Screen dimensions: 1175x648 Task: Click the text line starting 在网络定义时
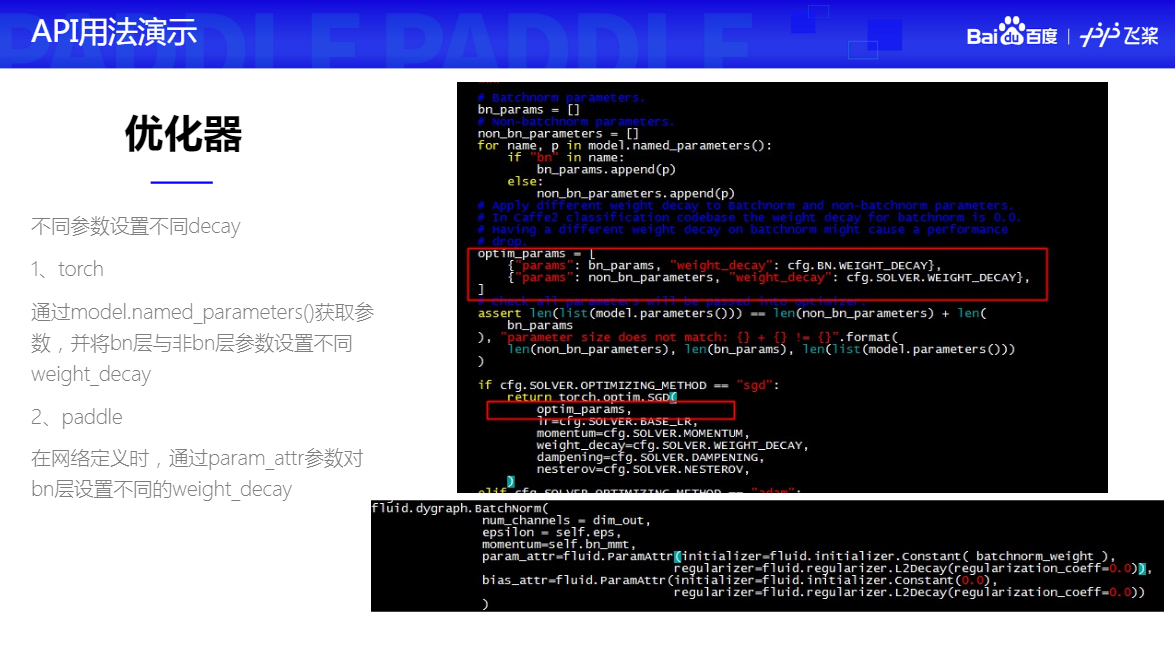pyautogui.click(x=197, y=458)
